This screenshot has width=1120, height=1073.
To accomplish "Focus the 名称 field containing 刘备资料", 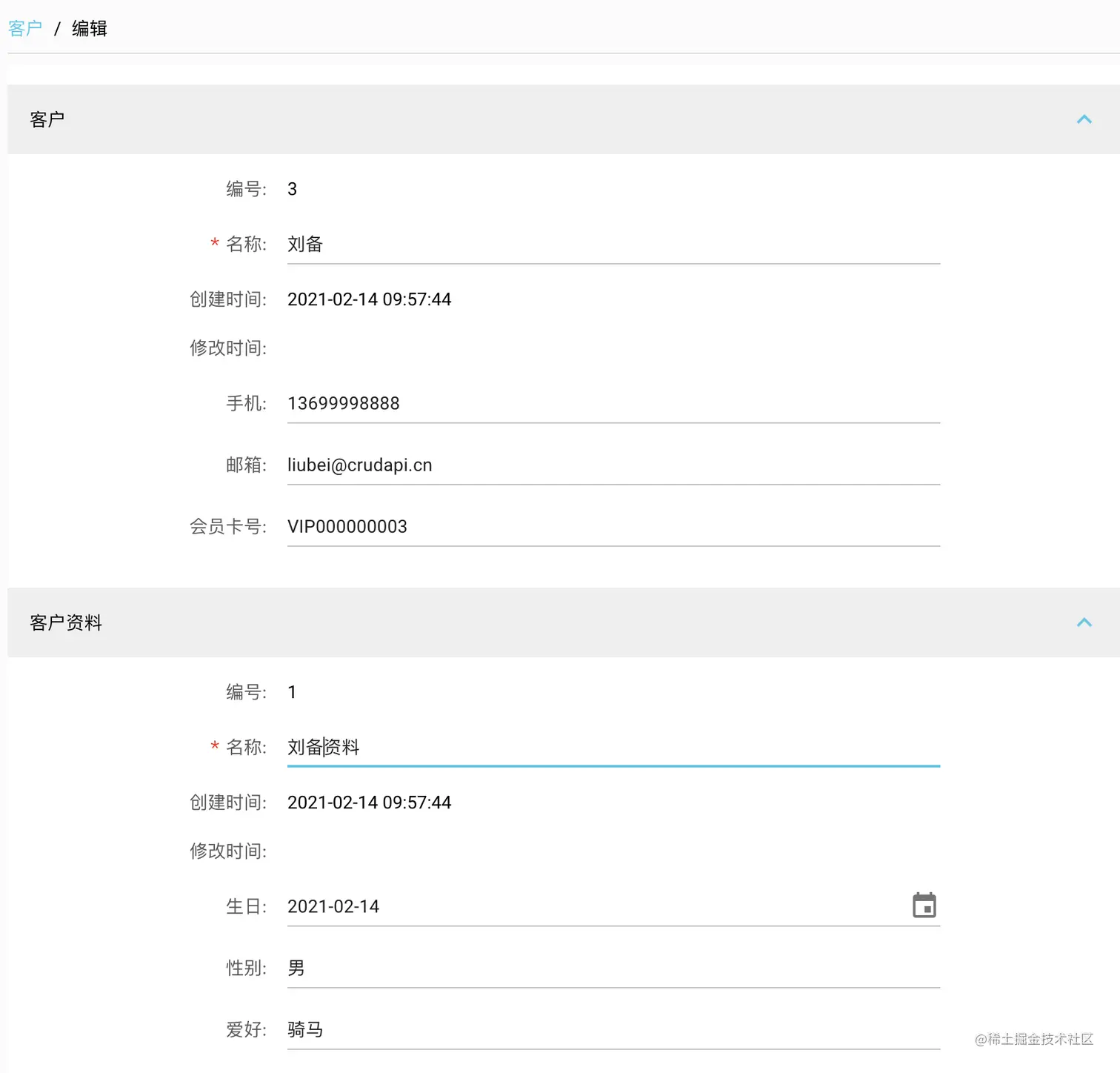I will pos(613,748).
